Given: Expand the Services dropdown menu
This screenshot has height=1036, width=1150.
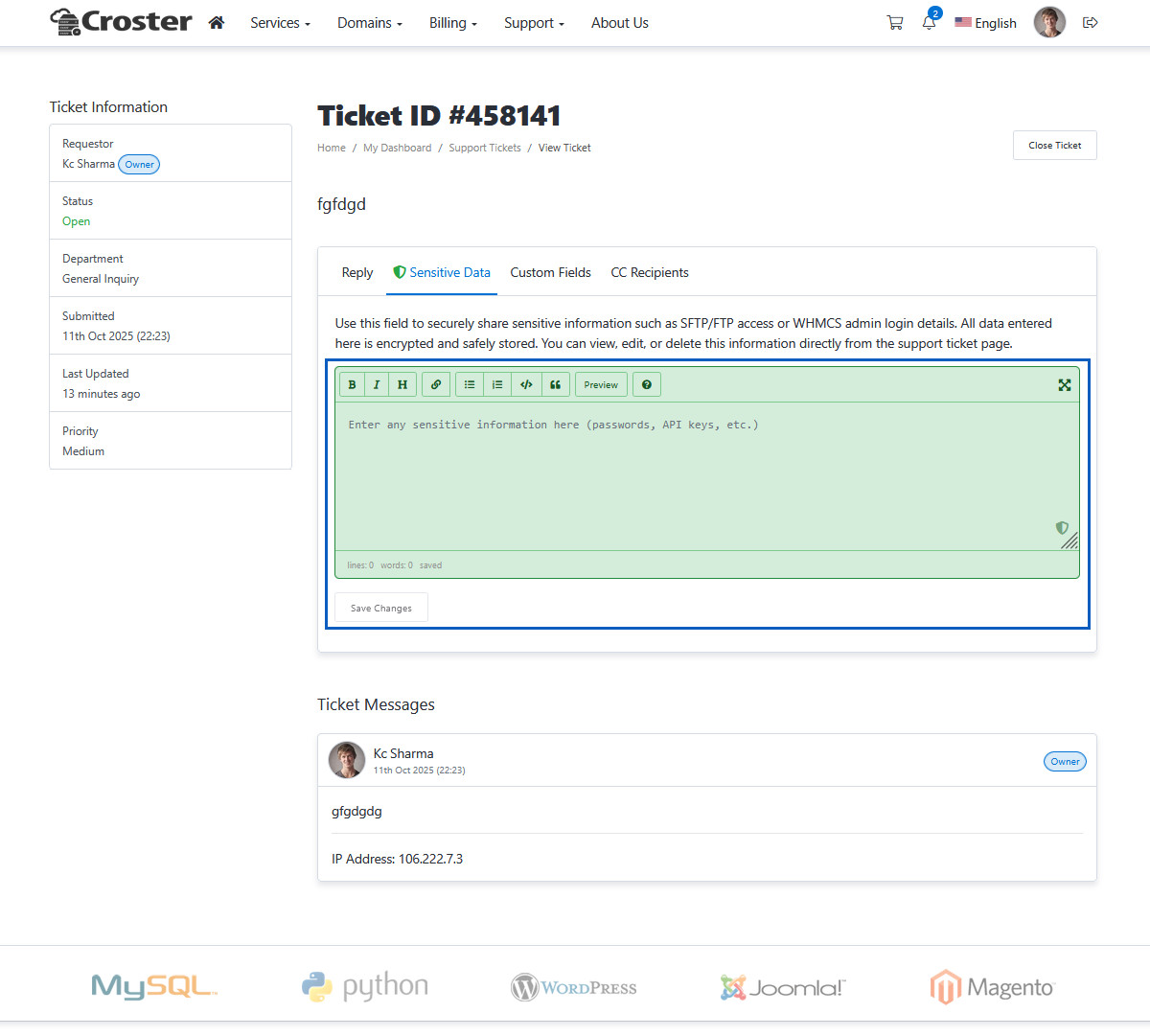Looking at the screenshot, I should 280,23.
